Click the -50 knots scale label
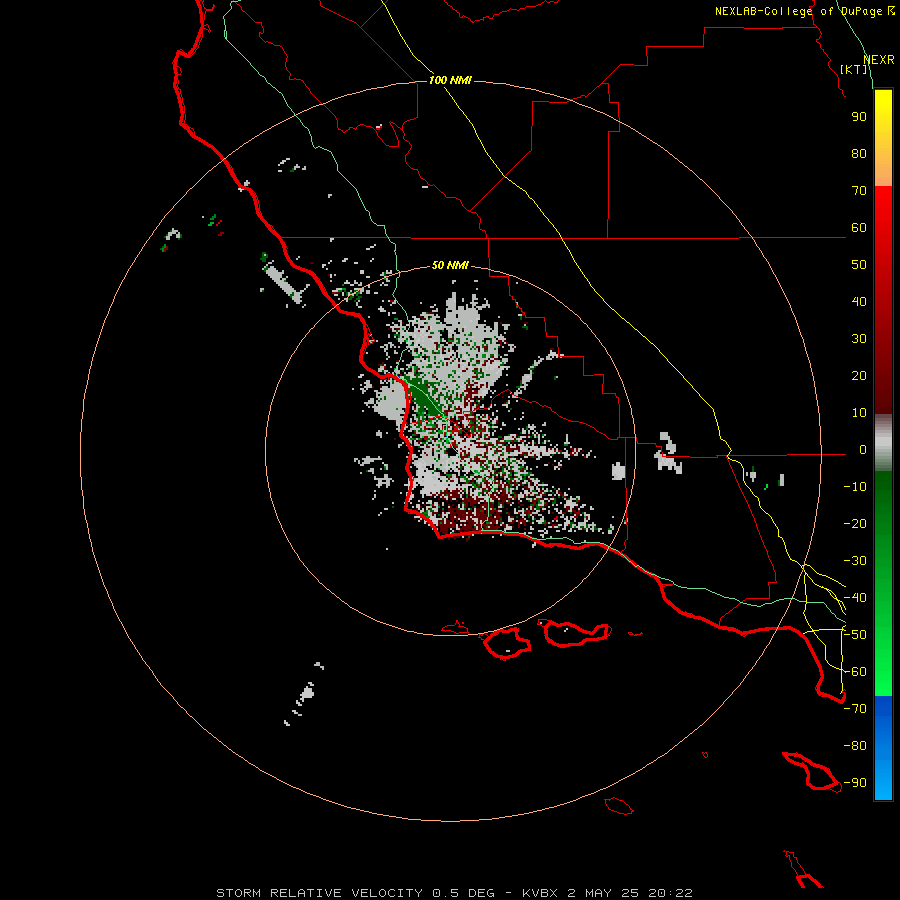 click(x=855, y=635)
